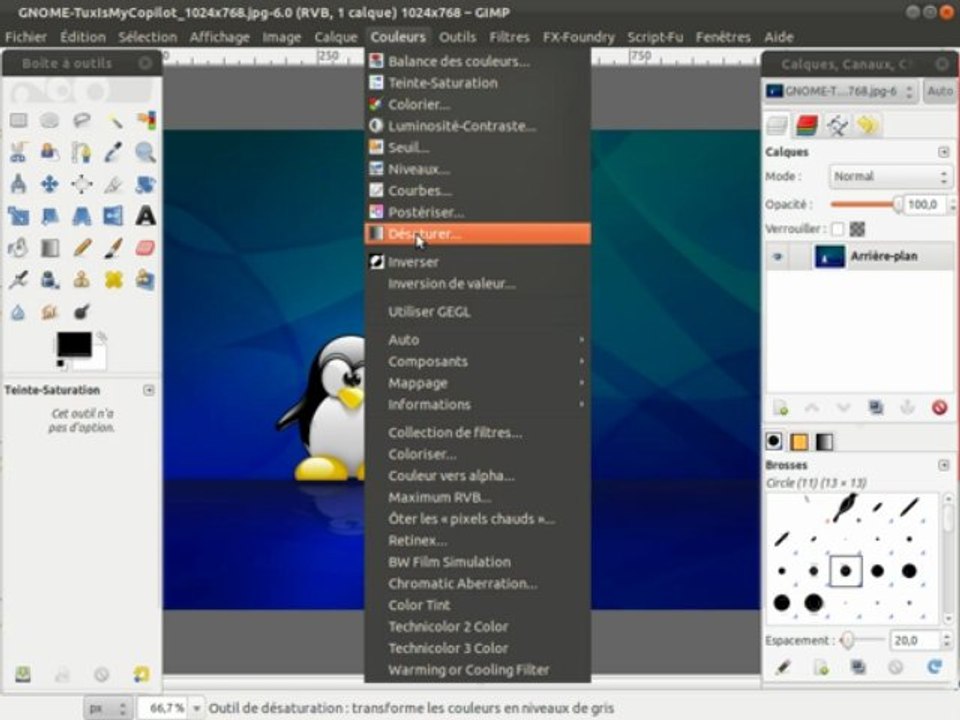Create a new layer
This screenshot has height=720, width=960.
pyautogui.click(x=781, y=407)
